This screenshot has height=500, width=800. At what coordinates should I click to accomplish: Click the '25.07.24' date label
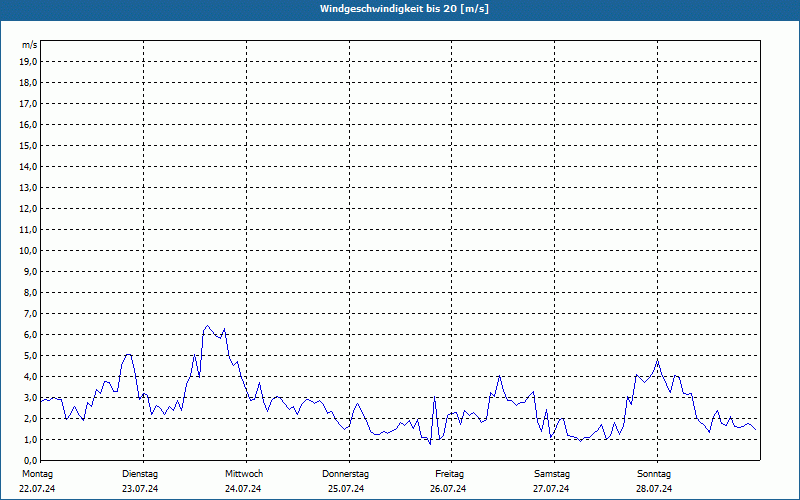coord(346,489)
